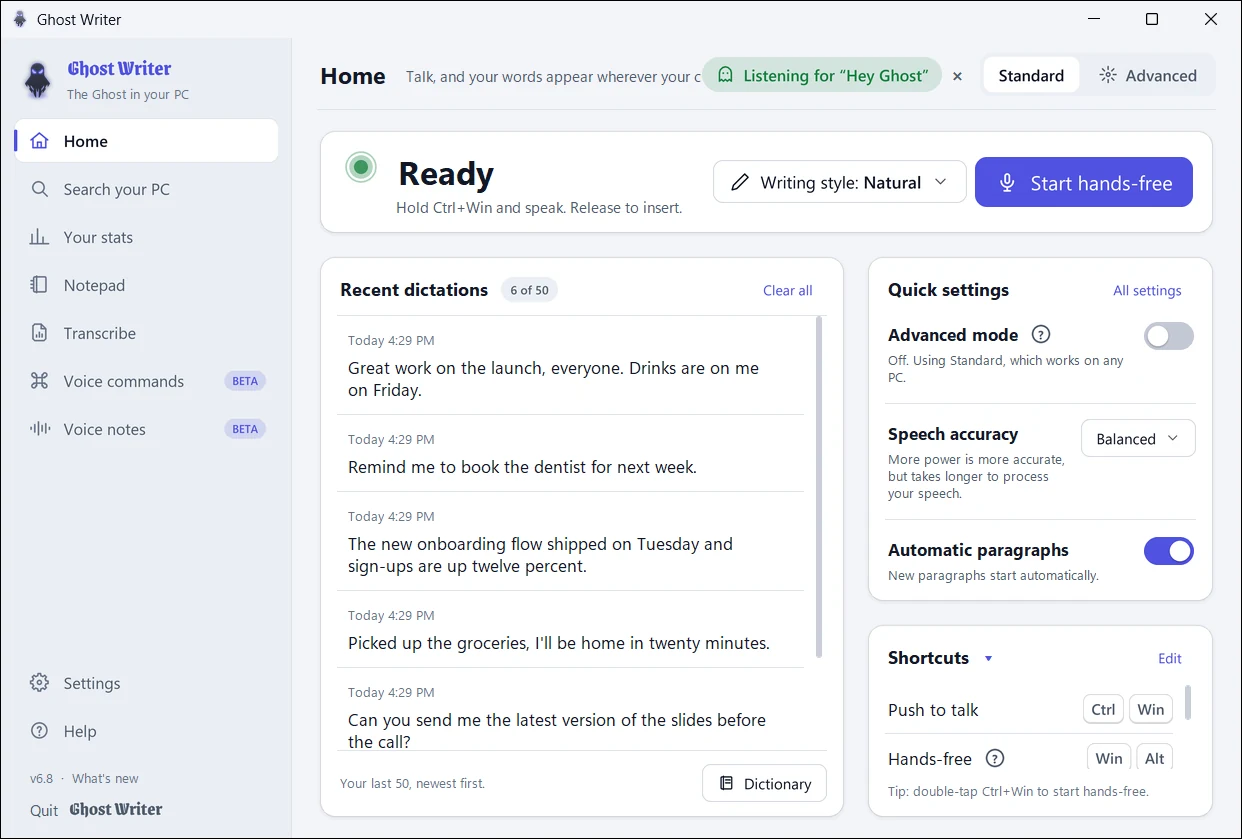Viewport: 1242px width, 839px height.
Task: Select the "Can you send me the latest" dictation
Action: pyautogui.click(x=570, y=709)
